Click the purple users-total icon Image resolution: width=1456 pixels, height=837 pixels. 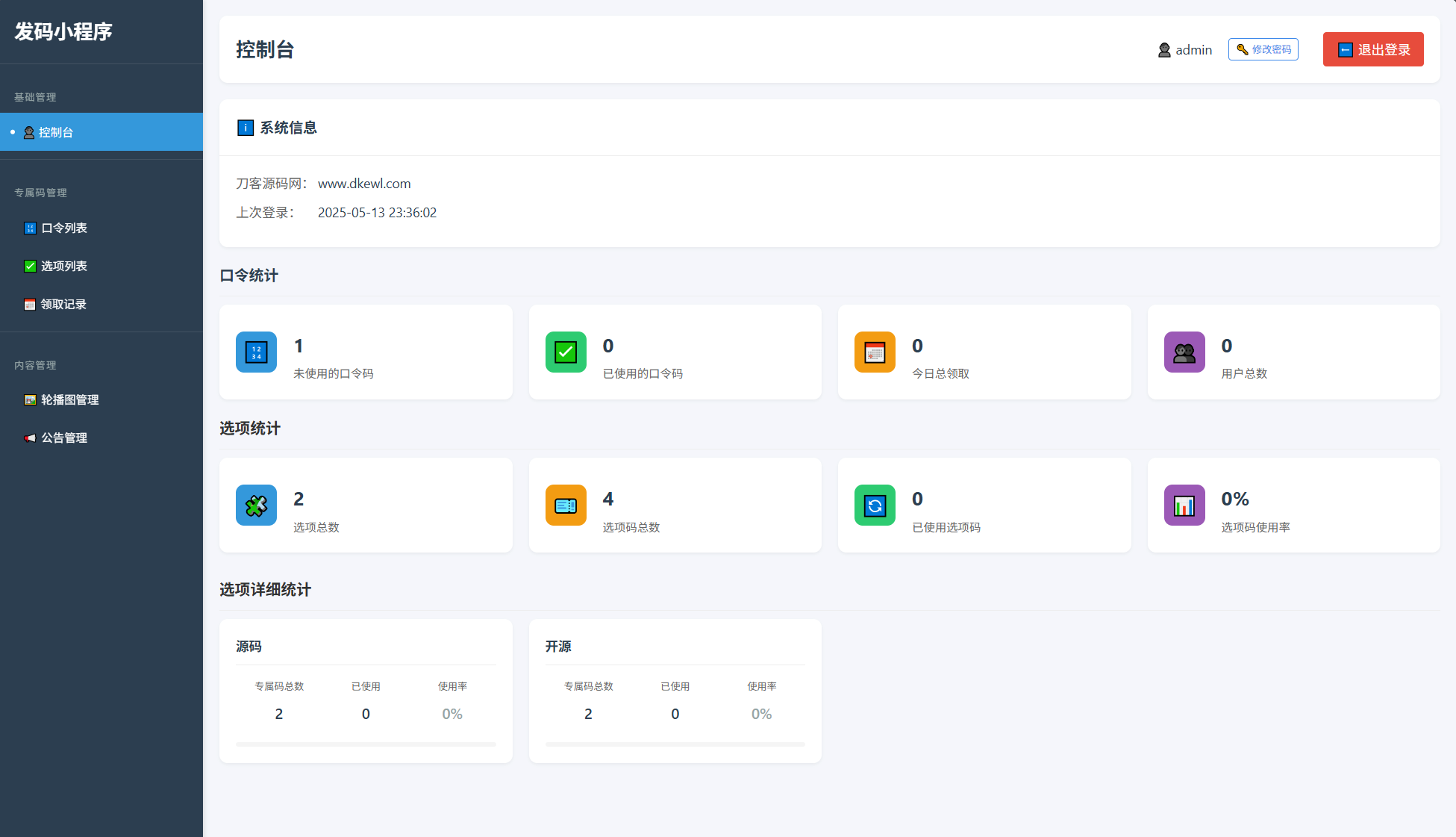[x=1184, y=352]
